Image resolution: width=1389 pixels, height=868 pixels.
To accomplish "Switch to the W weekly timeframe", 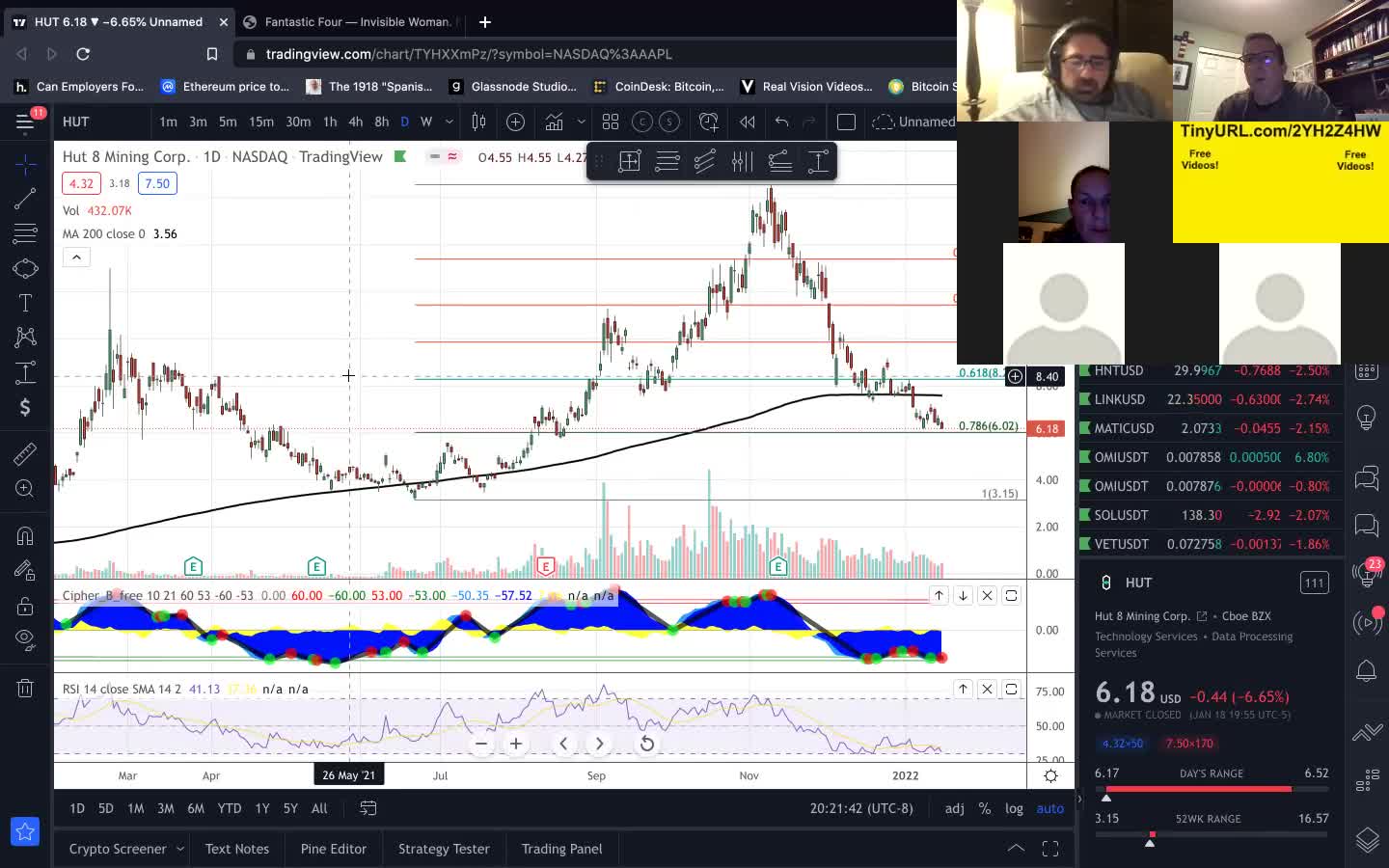I will [425, 122].
